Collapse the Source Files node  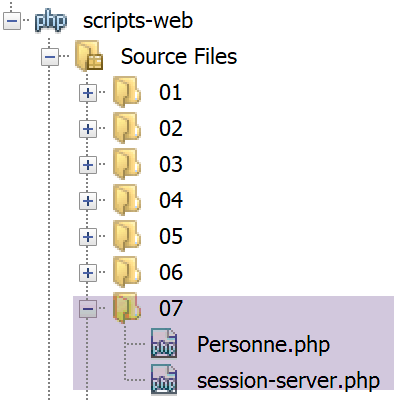click(x=50, y=57)
